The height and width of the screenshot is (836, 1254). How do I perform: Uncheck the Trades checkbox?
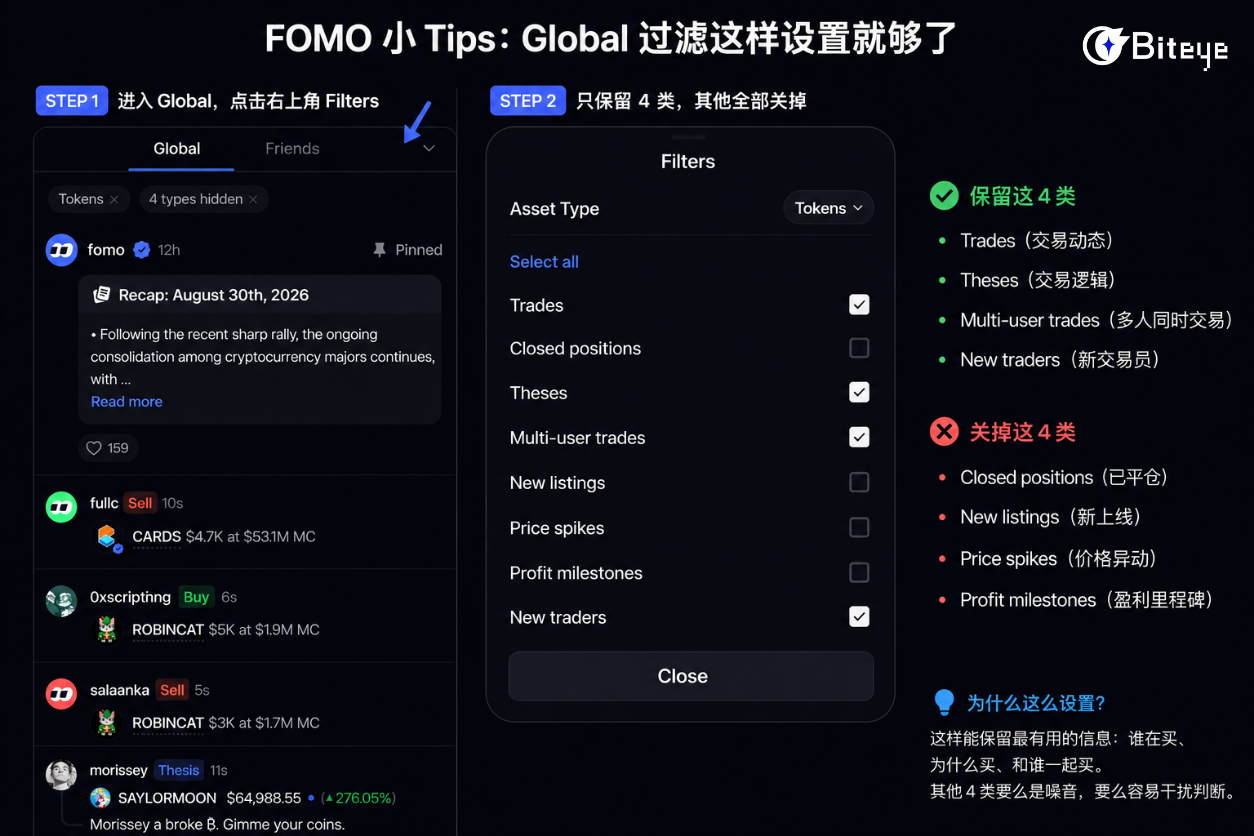pos(859,305)
